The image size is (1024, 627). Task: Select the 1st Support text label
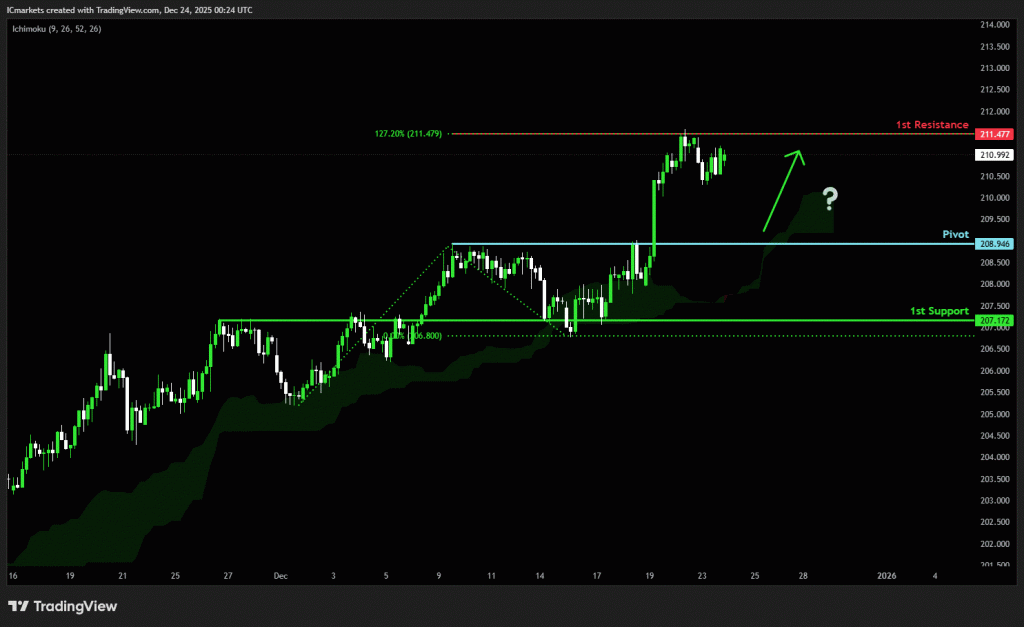[938, 311]
